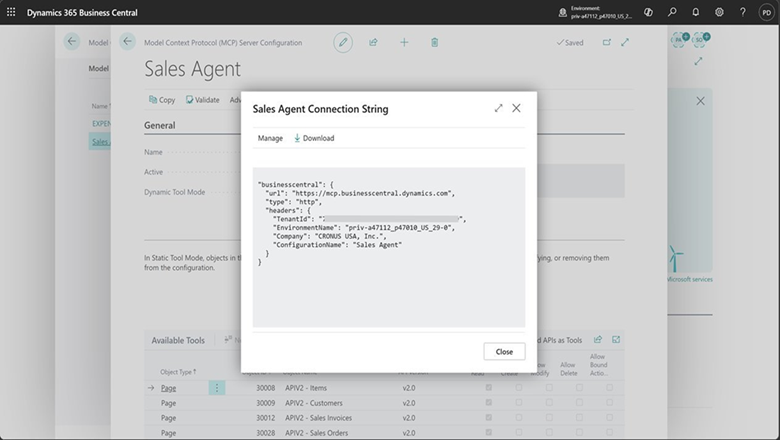Open the environment info icon in top bar

pyautogui.click(x=563, y=12)
